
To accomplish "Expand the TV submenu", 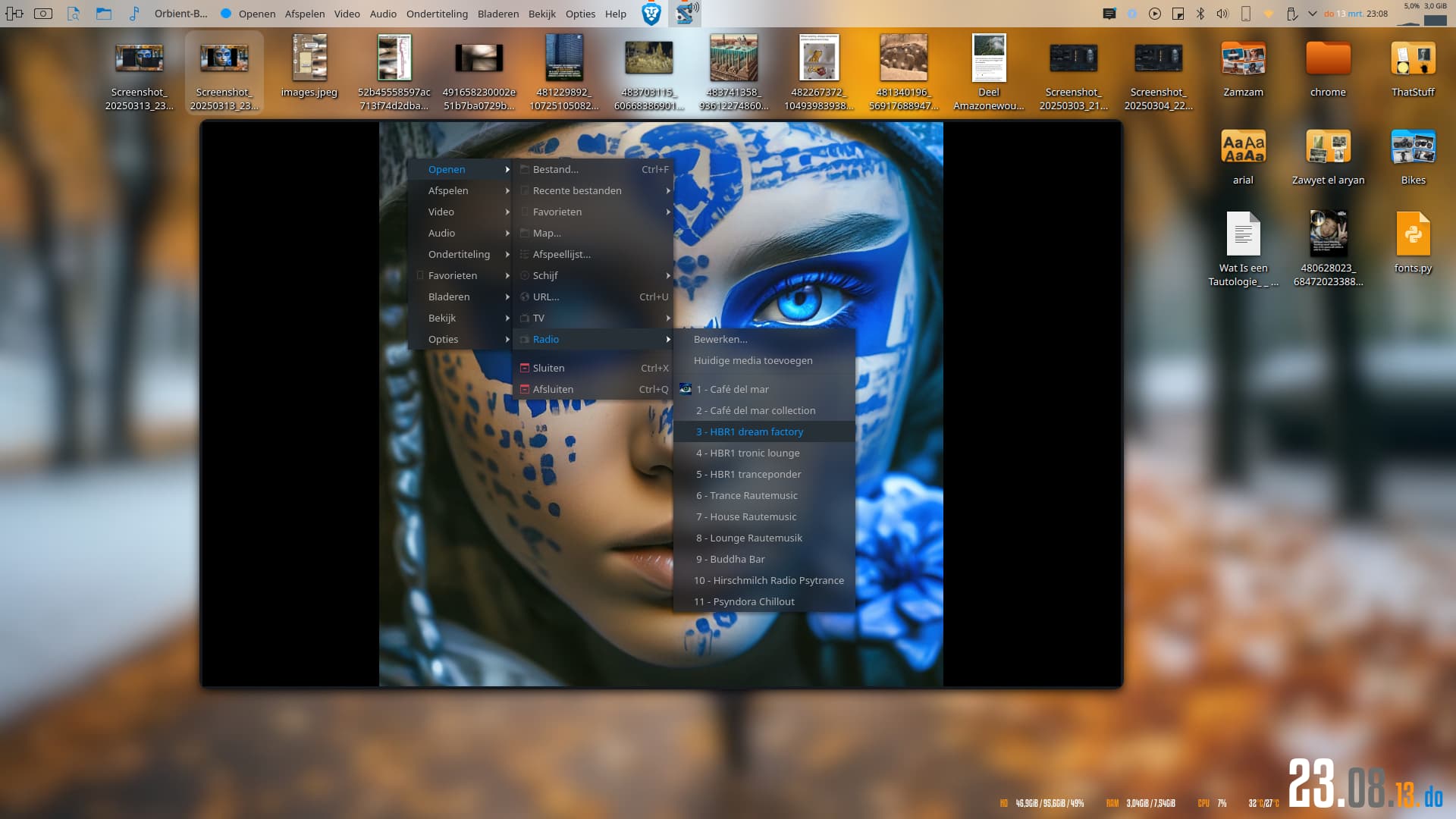I will click(593, 318).
